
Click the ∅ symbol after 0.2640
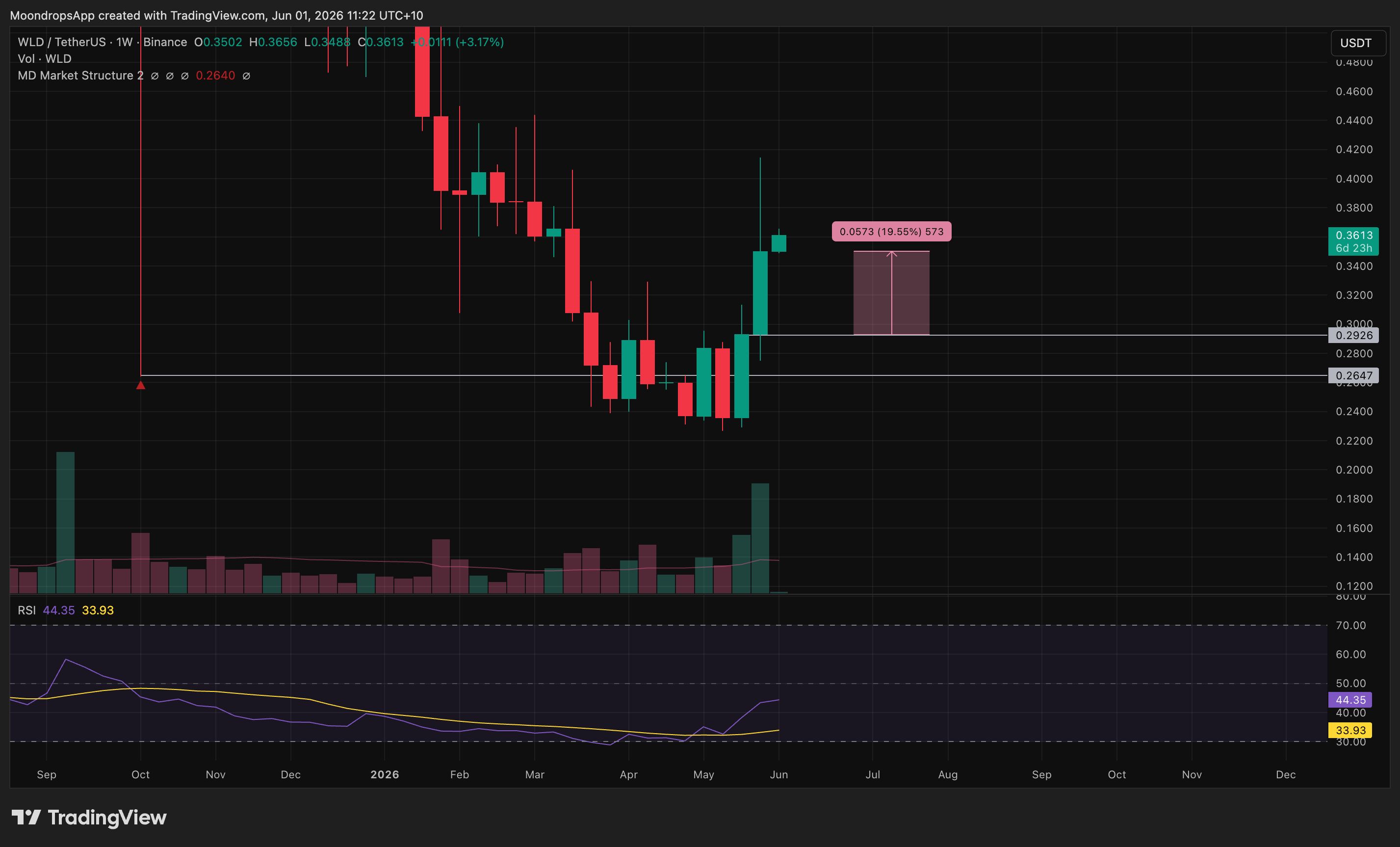[246, 76]
